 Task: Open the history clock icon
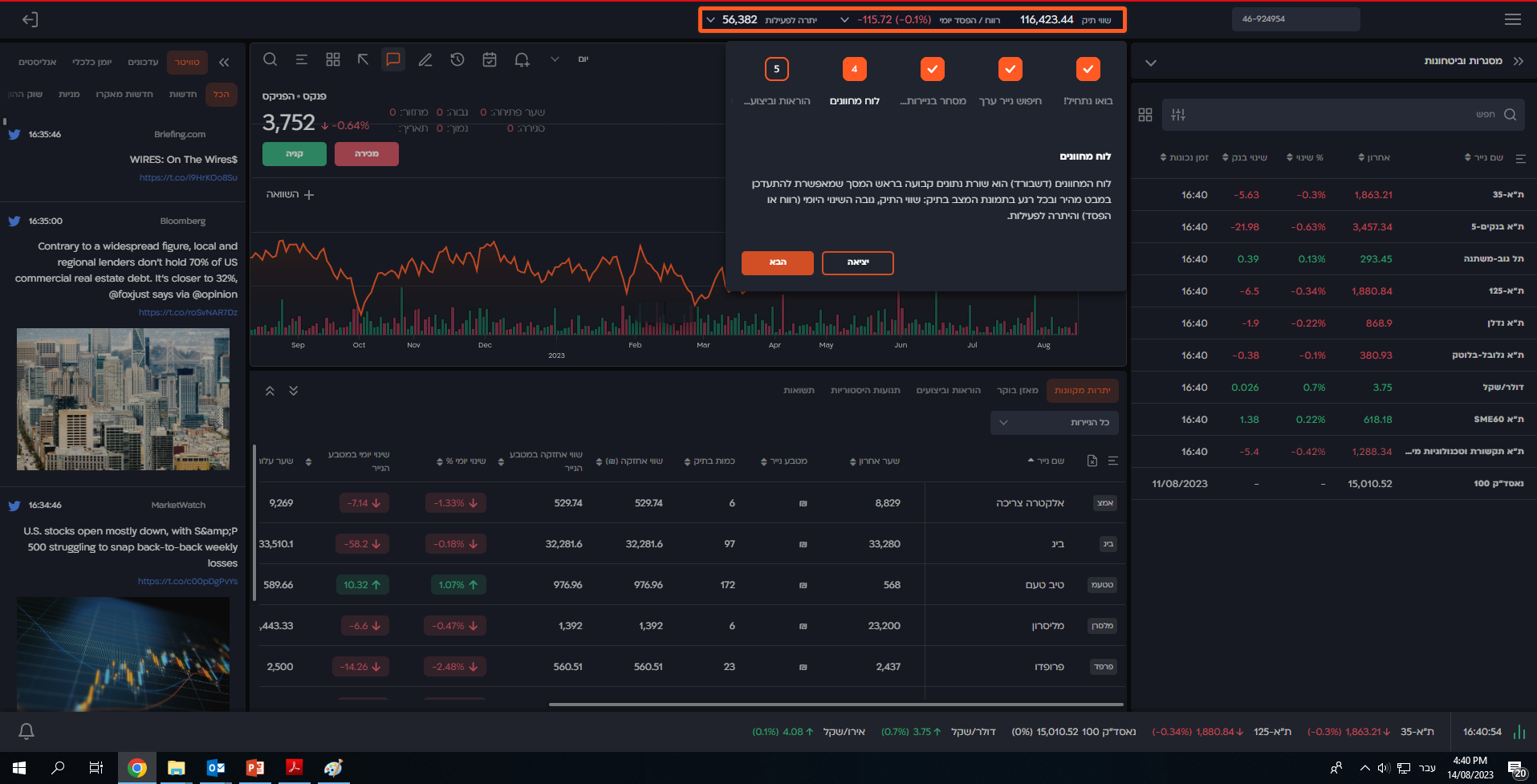click(x=457, y=59)
